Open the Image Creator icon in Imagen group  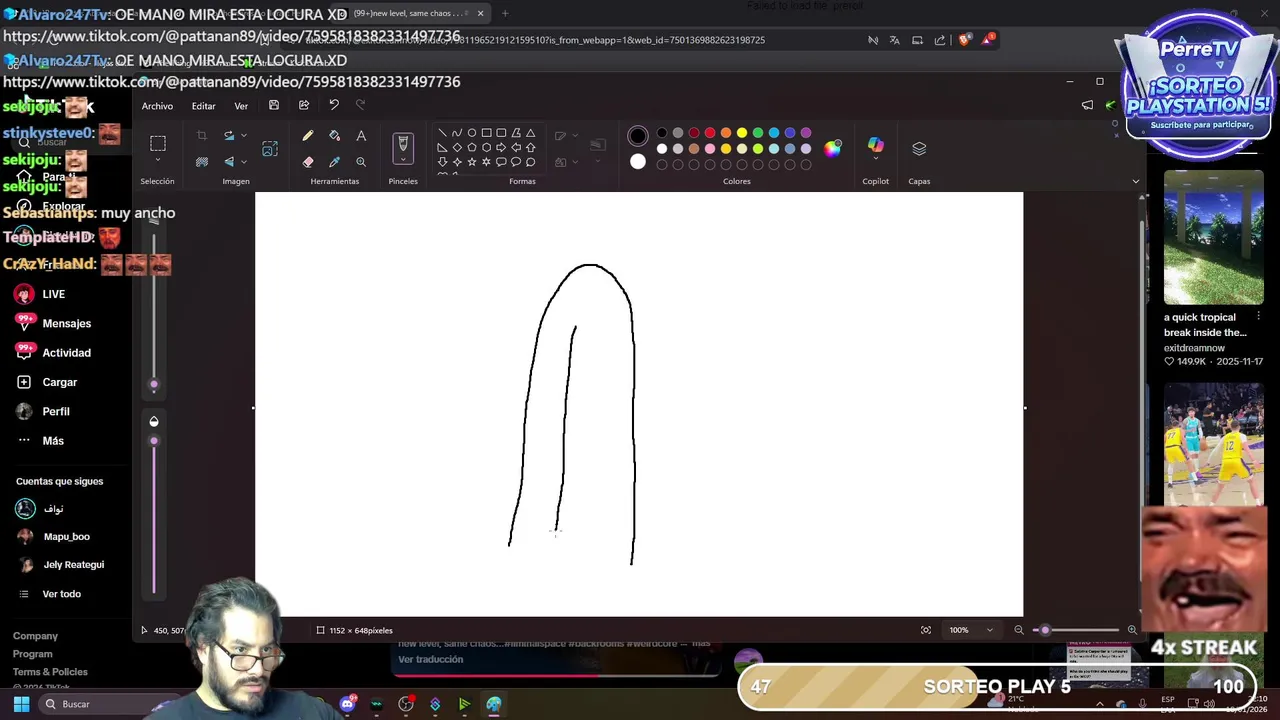pos(270,149)
